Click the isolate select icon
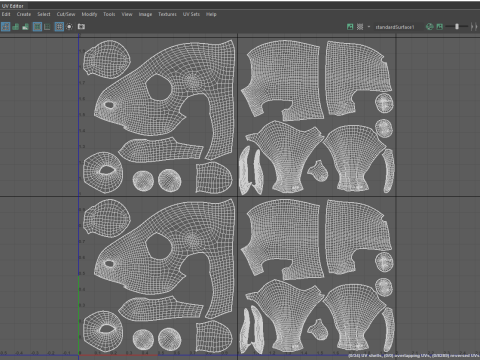The width and height of the screenshot is (480, 360). coord(69,27)
